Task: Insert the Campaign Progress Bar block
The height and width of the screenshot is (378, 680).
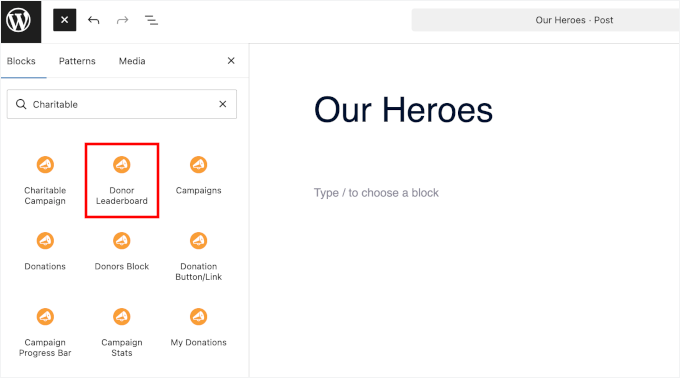Action: click(45, 332)
